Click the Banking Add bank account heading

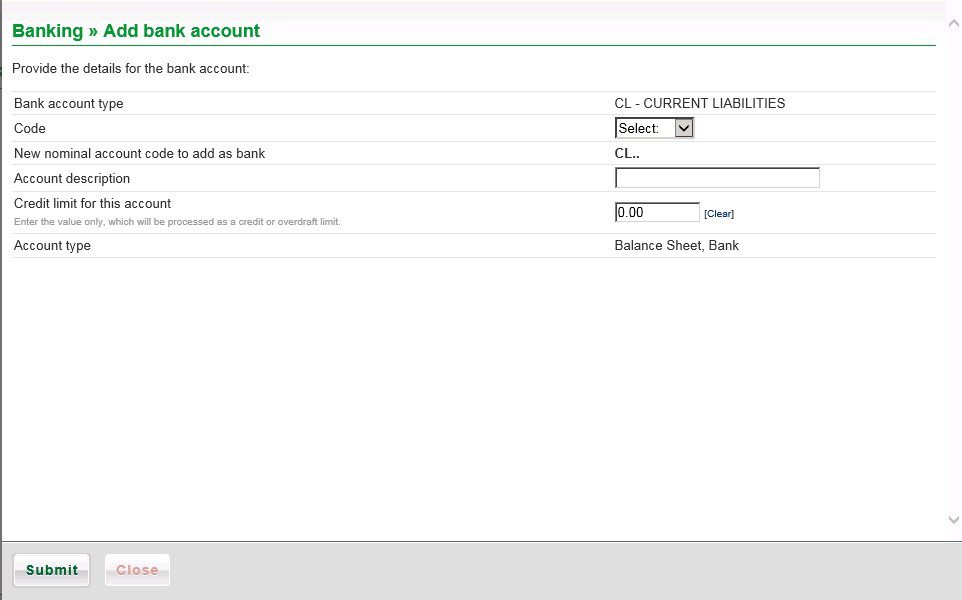coord(135,31)
